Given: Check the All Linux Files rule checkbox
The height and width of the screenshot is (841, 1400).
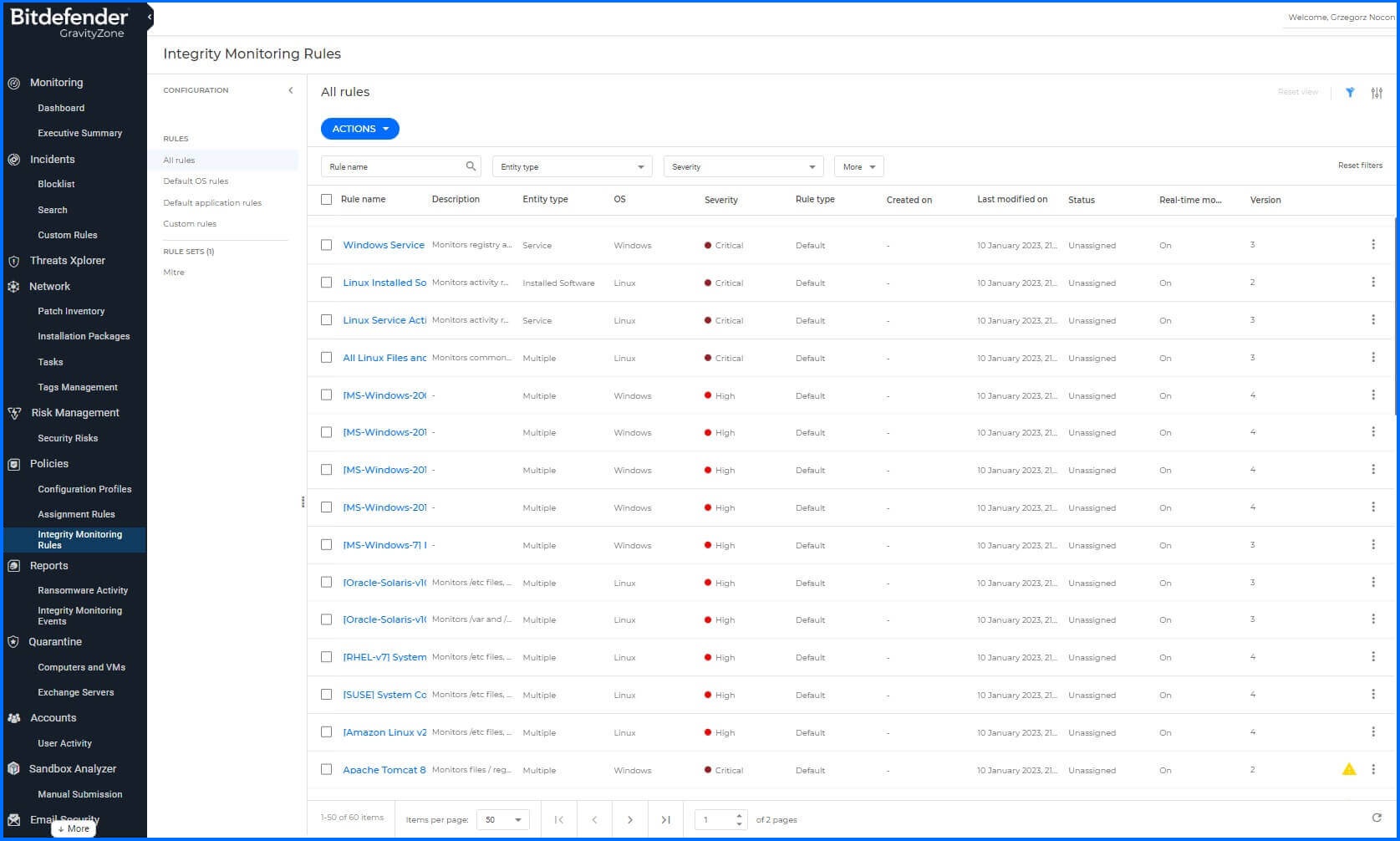Looking at the screenshot, I should [327, 358].
